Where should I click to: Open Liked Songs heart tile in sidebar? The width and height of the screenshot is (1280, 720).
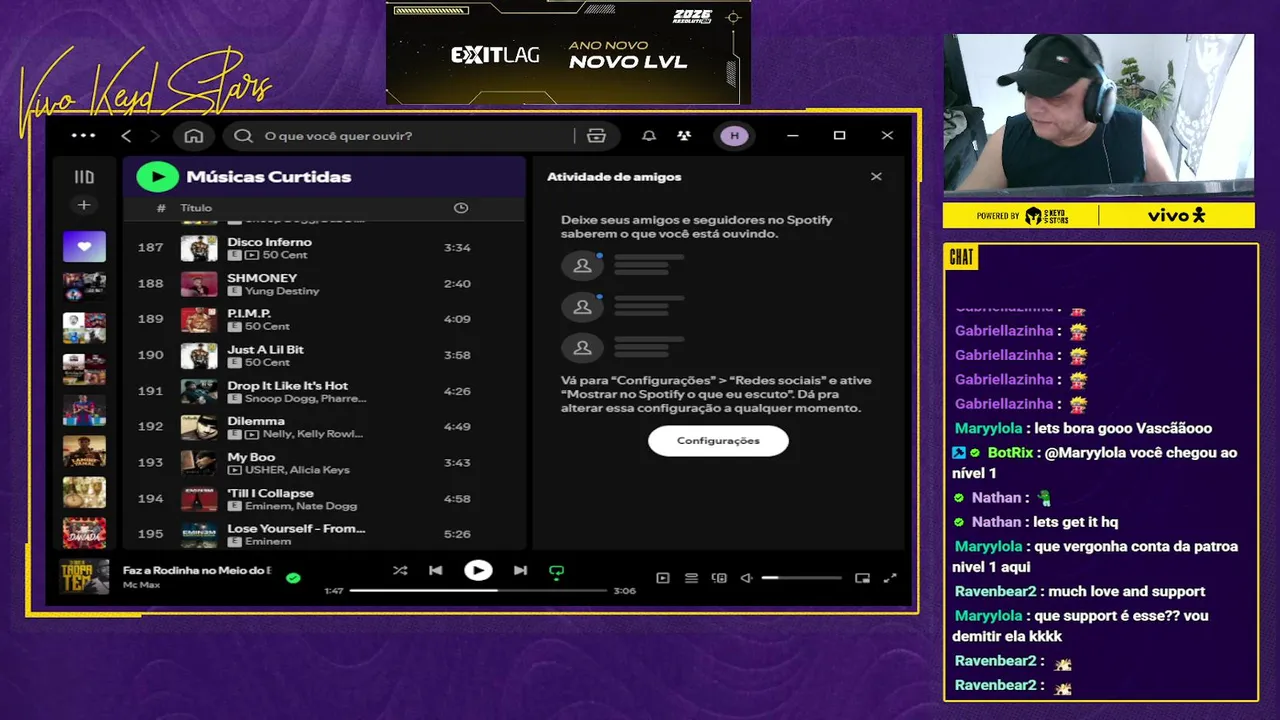coord(84,246)
